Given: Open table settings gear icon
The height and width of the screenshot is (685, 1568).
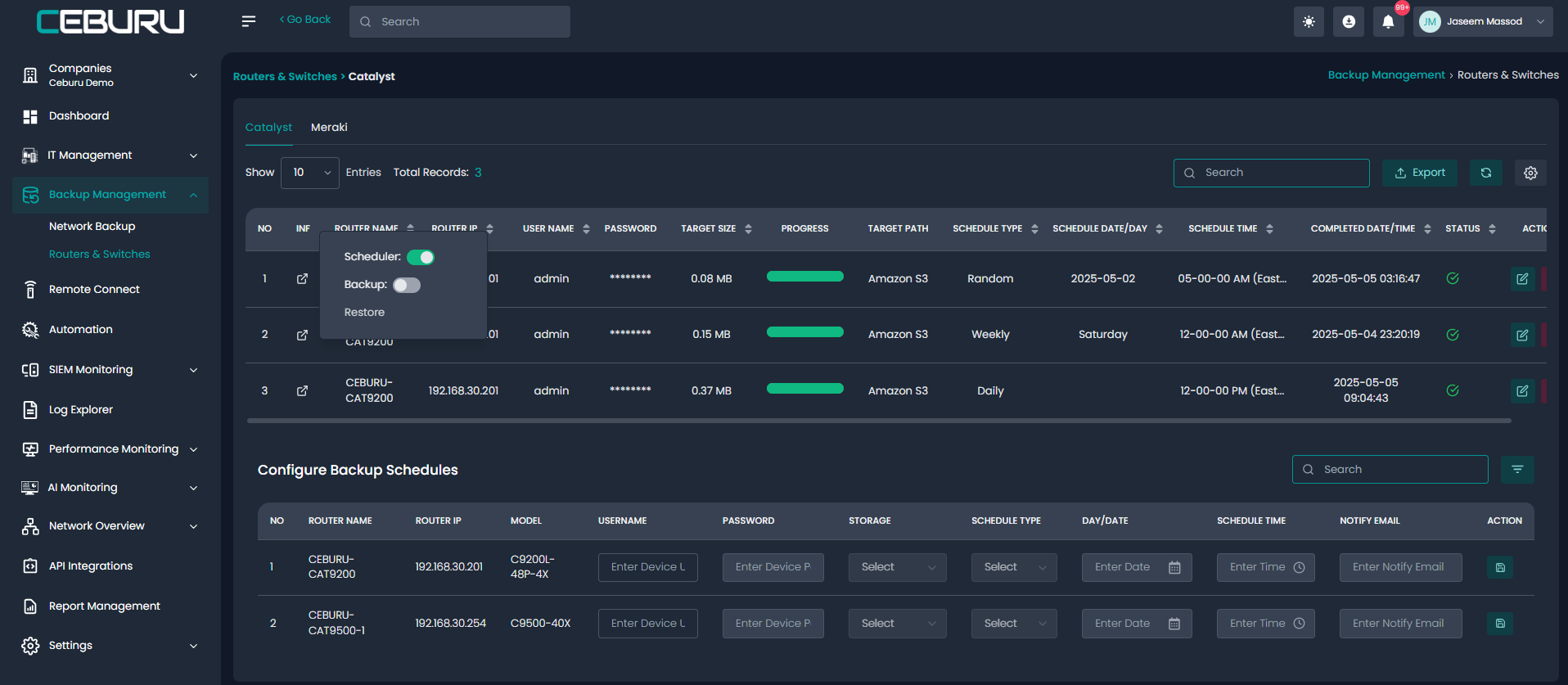Looking at the screenshot, I should (x=1530, y=173).
